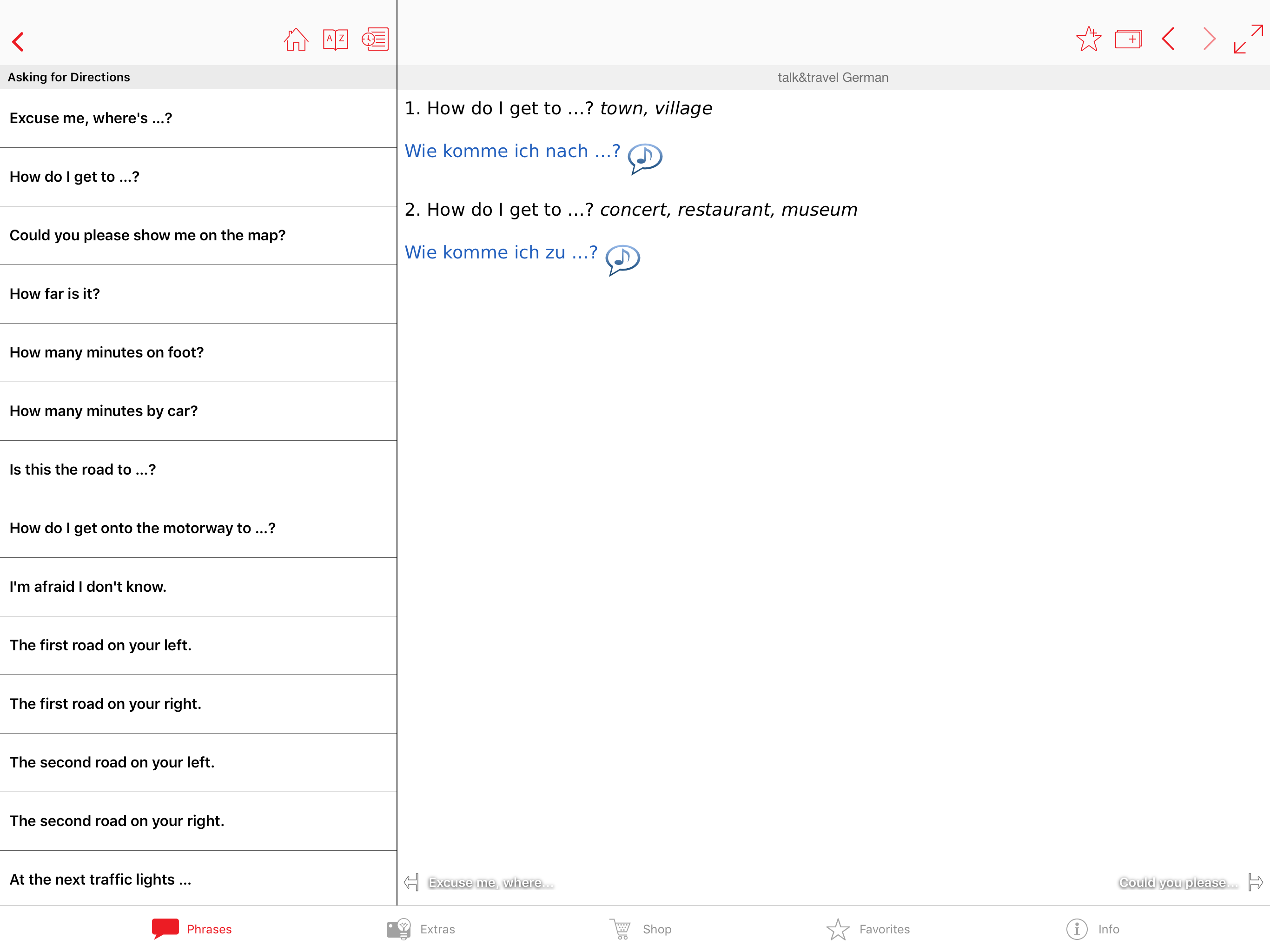
Task: Tap the red back arrow in the phrase list
Action: (x=19, y=41)
